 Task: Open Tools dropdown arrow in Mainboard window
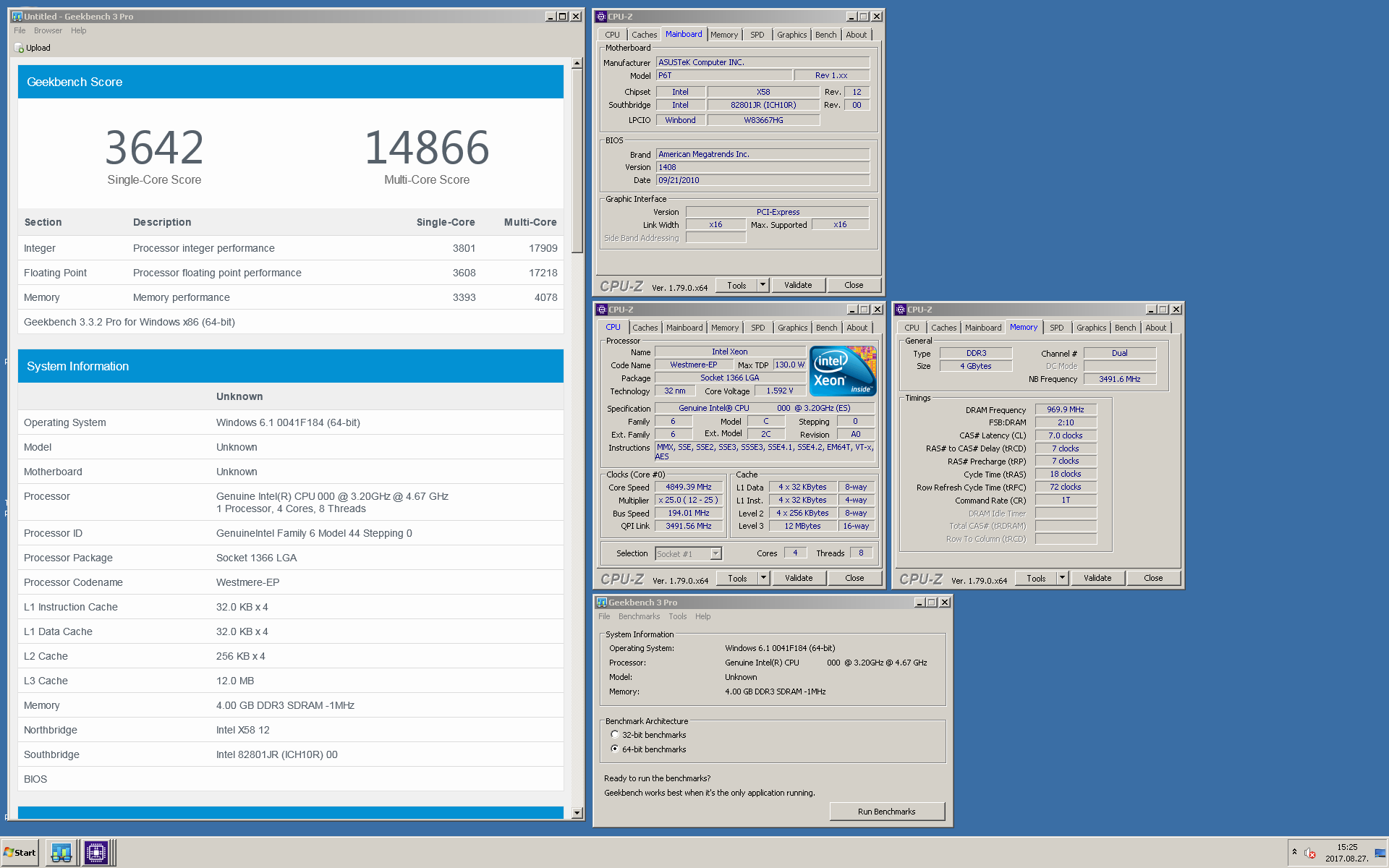pyautogui.click(x=763, y=285)
